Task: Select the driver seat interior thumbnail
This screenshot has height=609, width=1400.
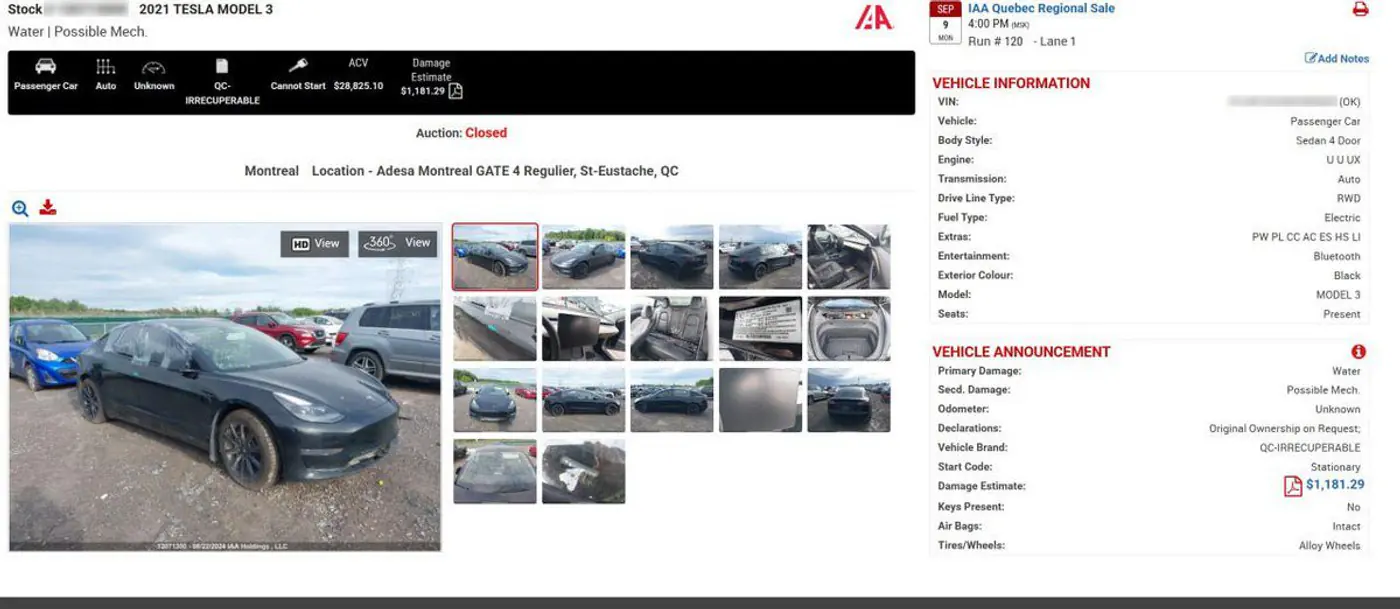Action: tap(849, 257)
